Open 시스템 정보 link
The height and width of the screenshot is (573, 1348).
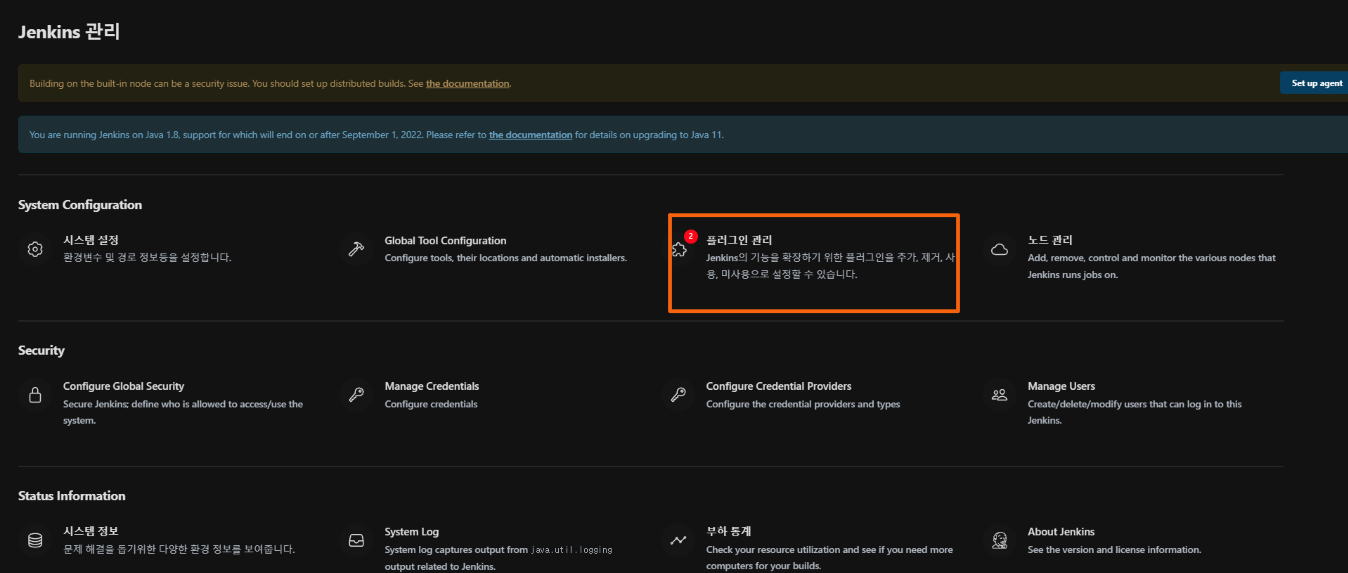tap(91, 531)
